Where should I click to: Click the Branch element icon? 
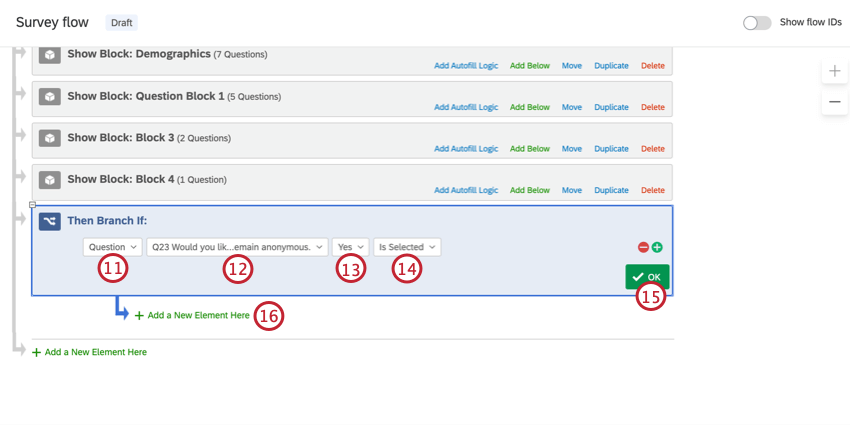click(x=50, y=222)
